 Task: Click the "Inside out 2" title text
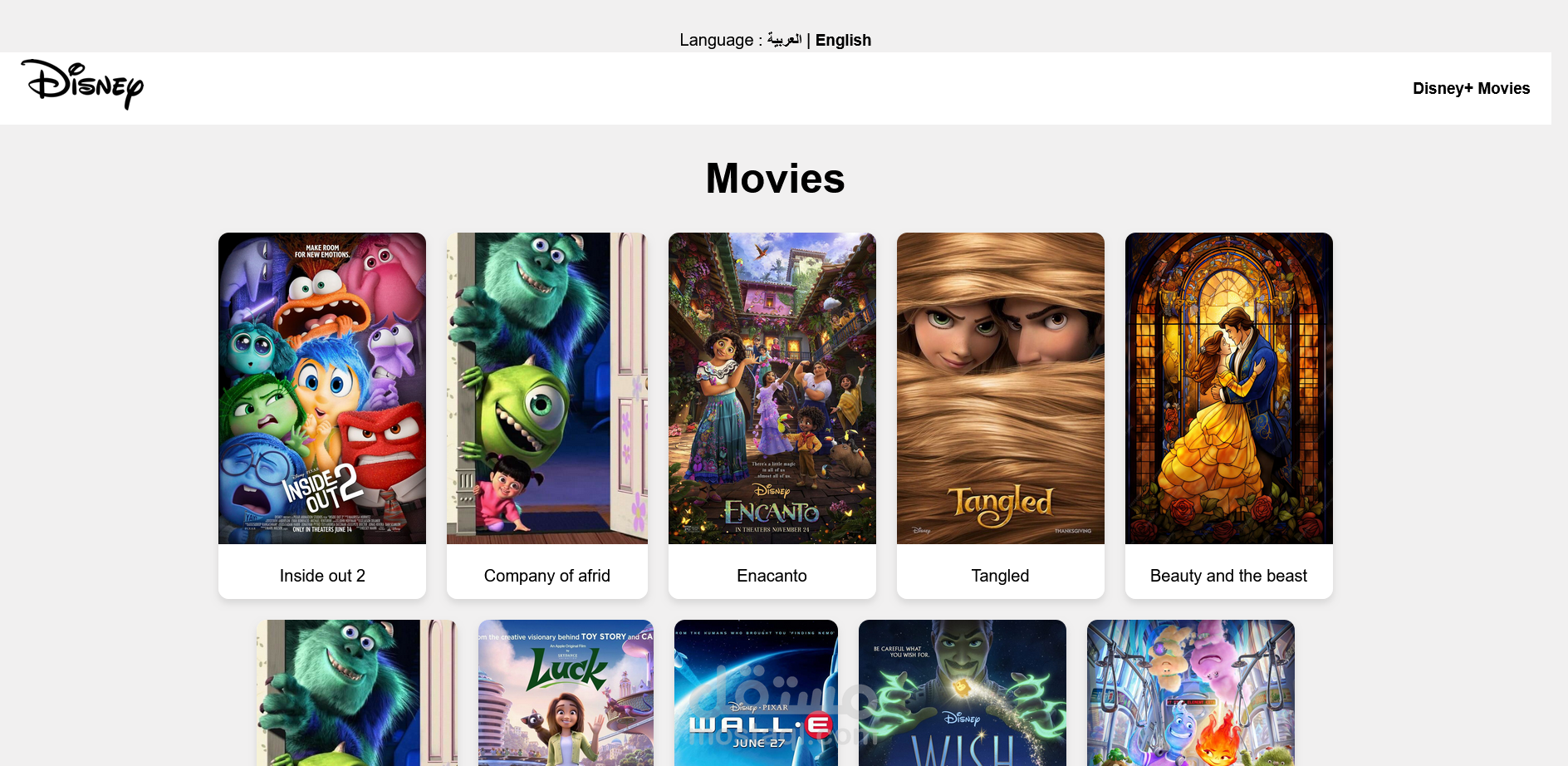[x=322, y=576]
